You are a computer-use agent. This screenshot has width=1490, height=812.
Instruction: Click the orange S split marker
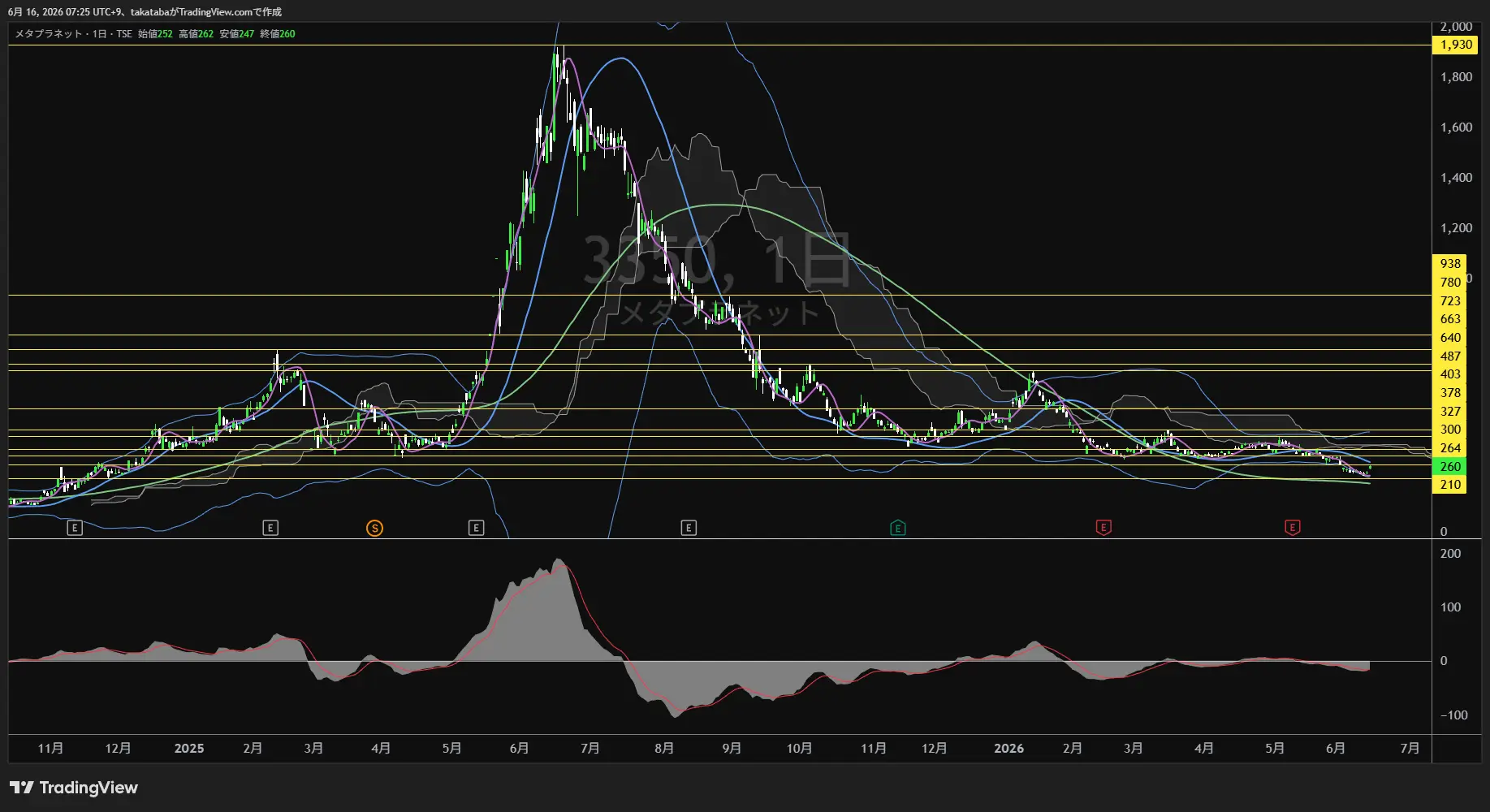[x=374, y=528]
